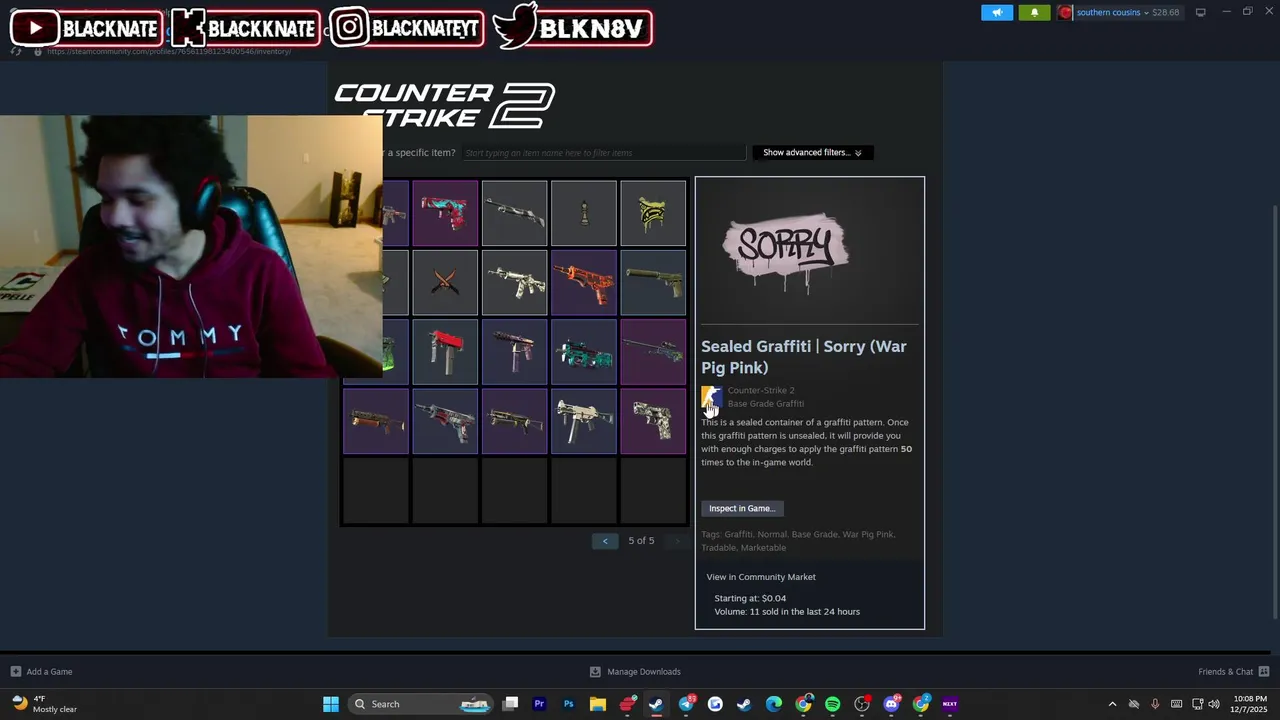Open View in Community Market link
The height and width of the screenshot is (720, 1280).
click(x=761, y=577)
